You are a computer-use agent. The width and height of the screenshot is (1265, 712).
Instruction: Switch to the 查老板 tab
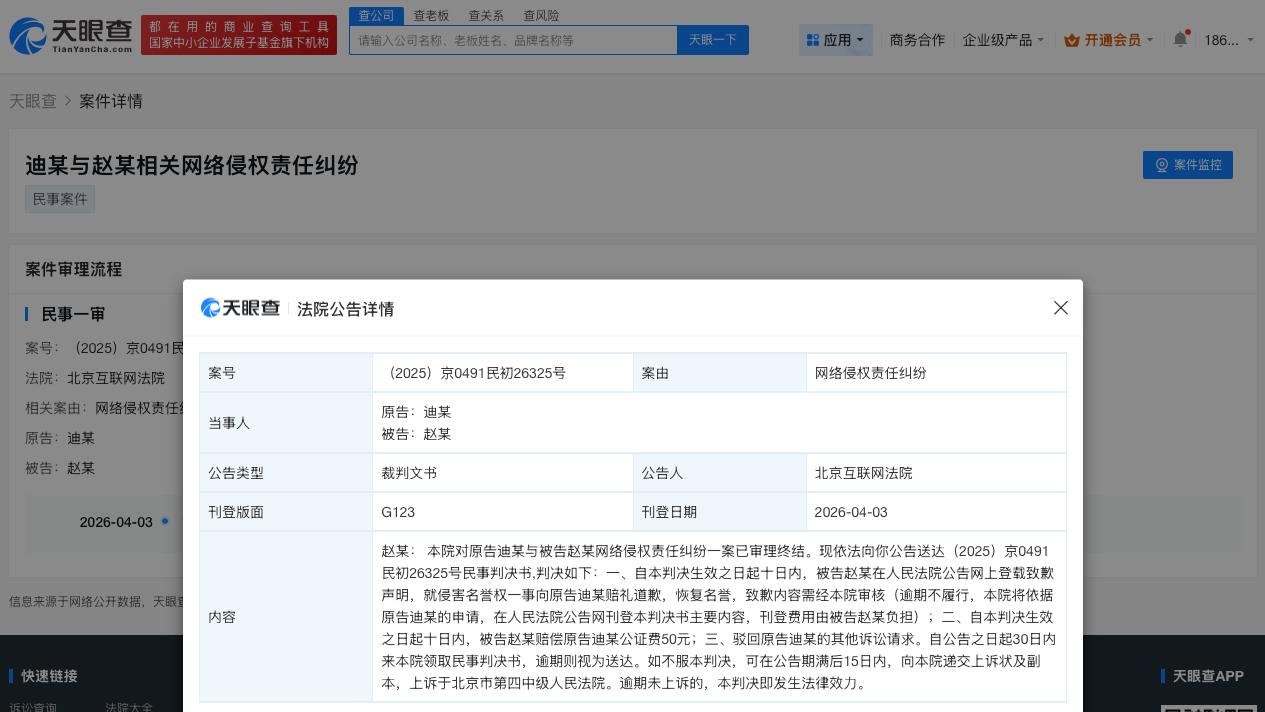coord(431,15)
